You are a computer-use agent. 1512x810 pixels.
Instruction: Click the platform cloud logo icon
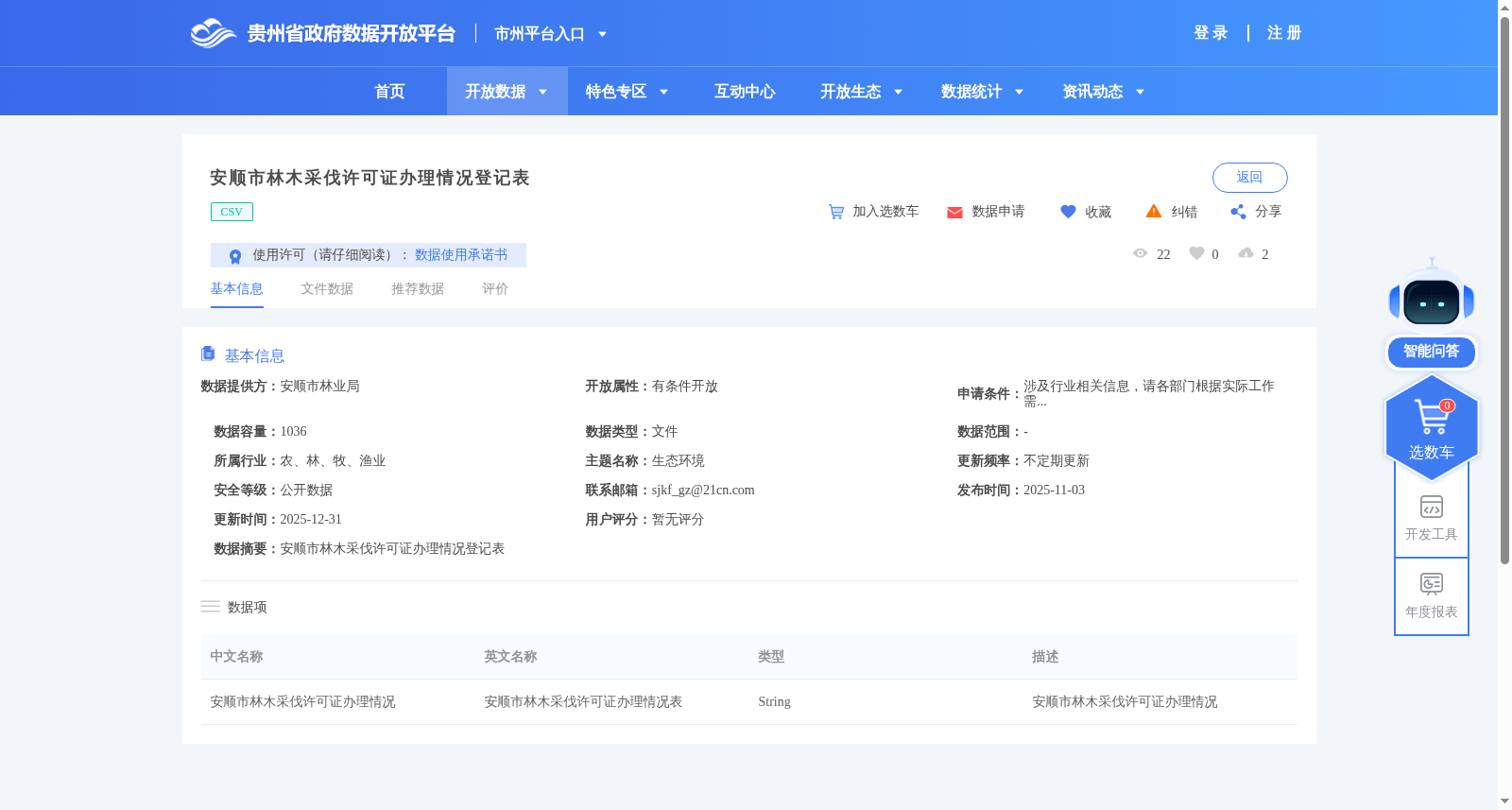coord(213,33)
